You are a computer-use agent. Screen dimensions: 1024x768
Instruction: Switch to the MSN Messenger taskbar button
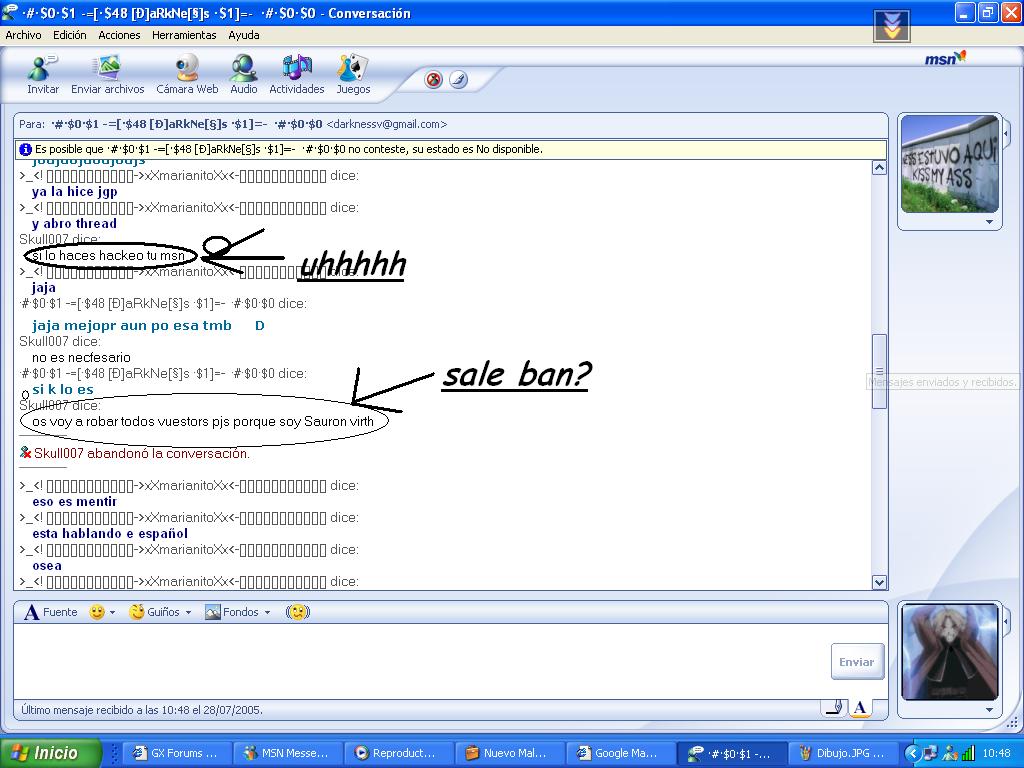tap(287, 753)
